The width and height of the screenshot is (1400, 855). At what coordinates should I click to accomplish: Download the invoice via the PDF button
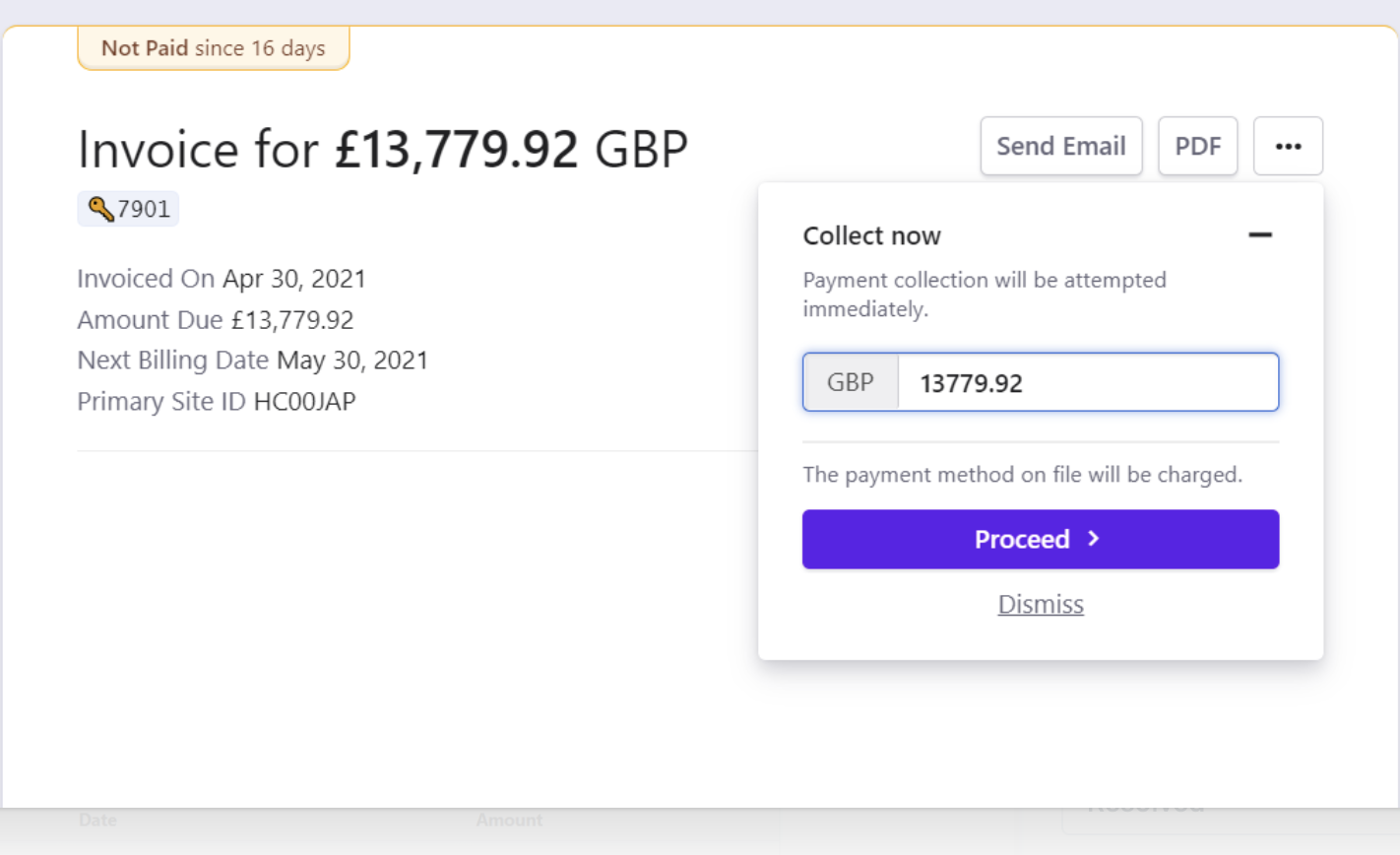(x=1197, y=147)
